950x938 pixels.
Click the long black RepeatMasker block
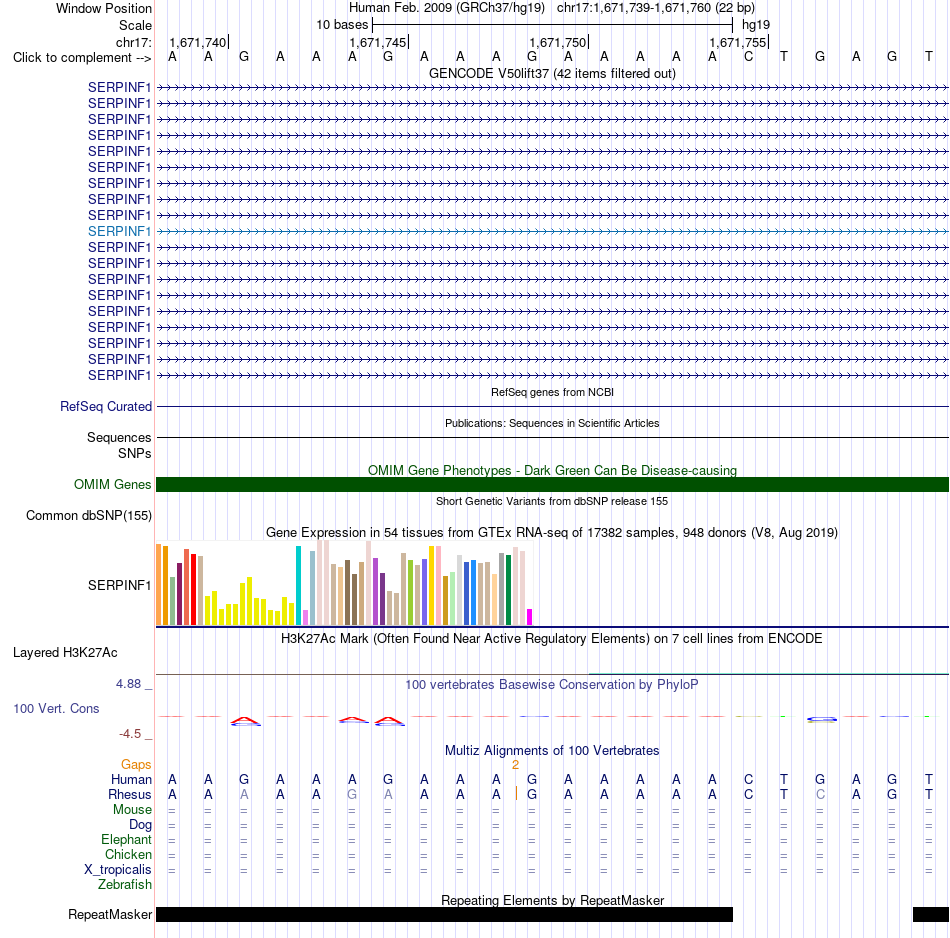pyautogui.click(x=444, y=914)
